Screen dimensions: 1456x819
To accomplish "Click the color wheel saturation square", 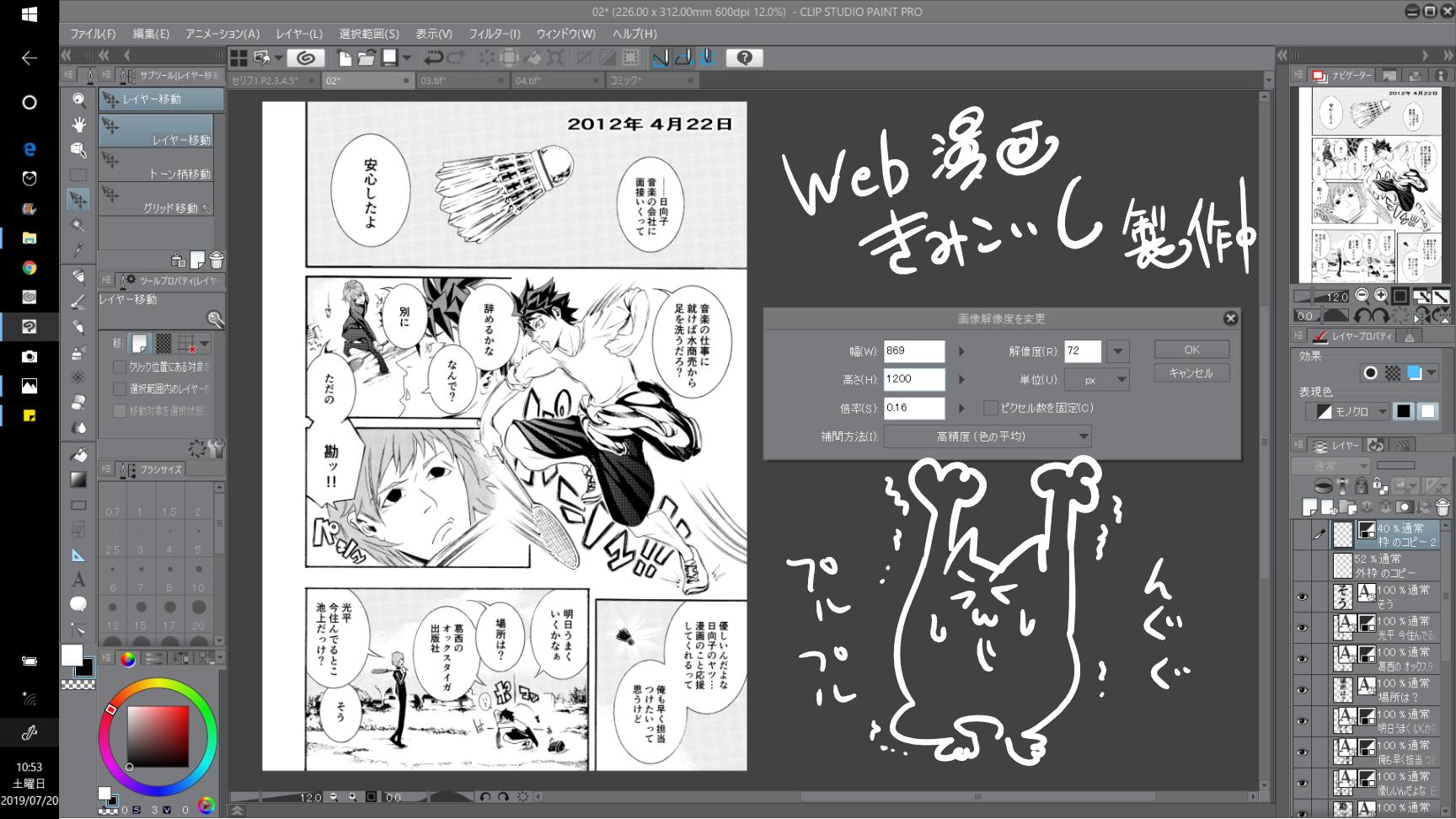I will (x=158, y=736).
